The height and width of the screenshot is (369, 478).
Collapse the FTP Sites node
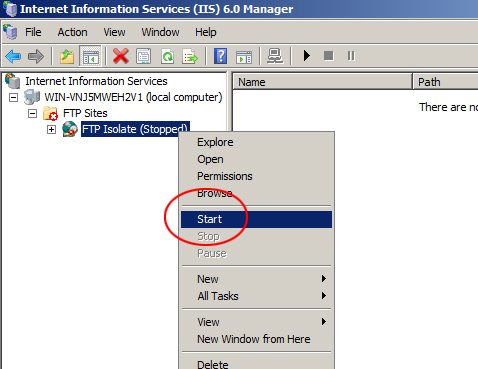point(32,114)
